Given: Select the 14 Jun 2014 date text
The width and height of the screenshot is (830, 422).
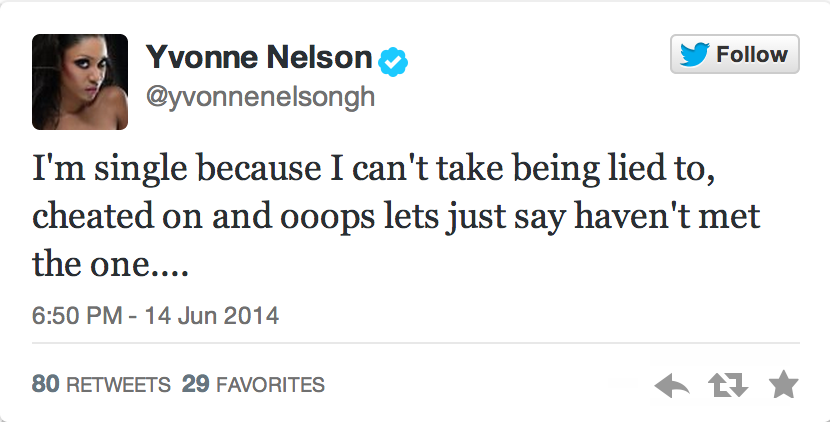Looking at the screenshot, I should click(212, 315).
